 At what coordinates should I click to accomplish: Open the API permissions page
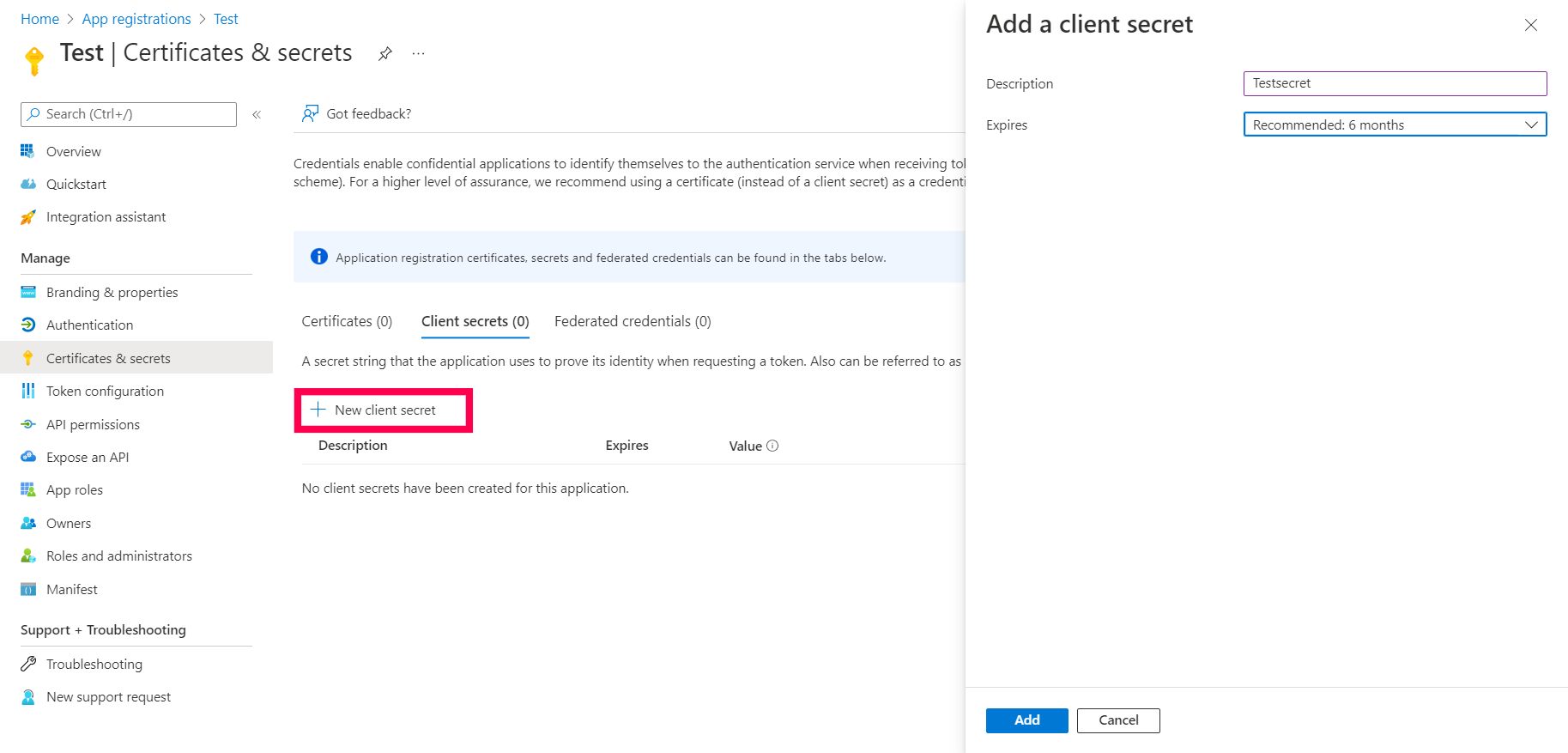click(x=93, y=424)
